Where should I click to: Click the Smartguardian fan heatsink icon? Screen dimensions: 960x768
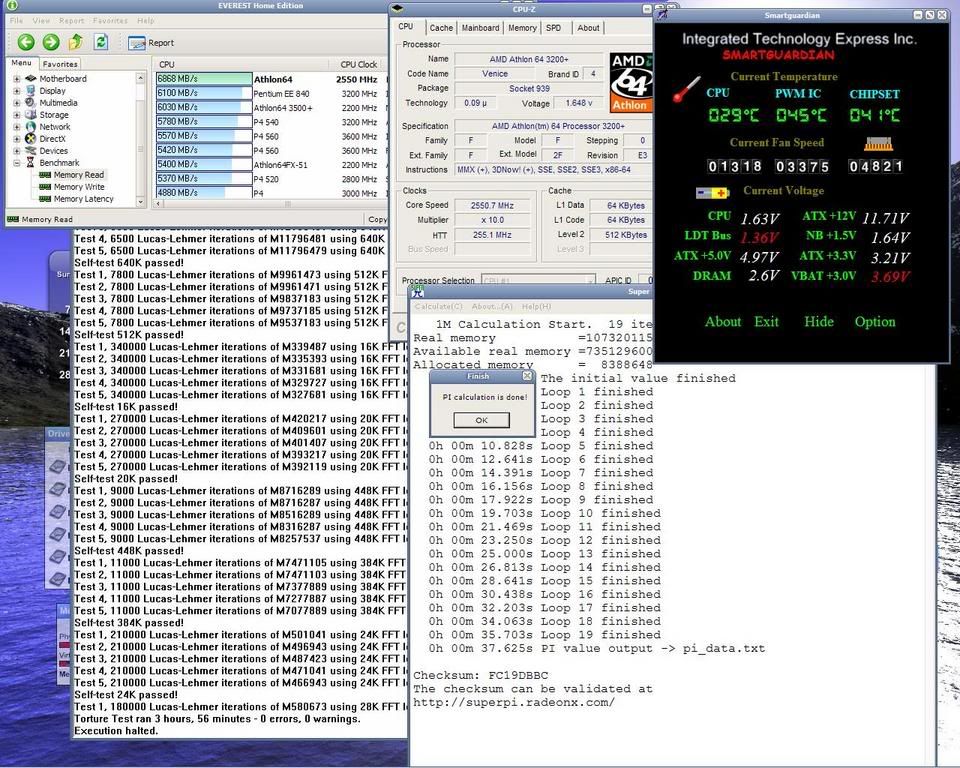pos(878,144)
